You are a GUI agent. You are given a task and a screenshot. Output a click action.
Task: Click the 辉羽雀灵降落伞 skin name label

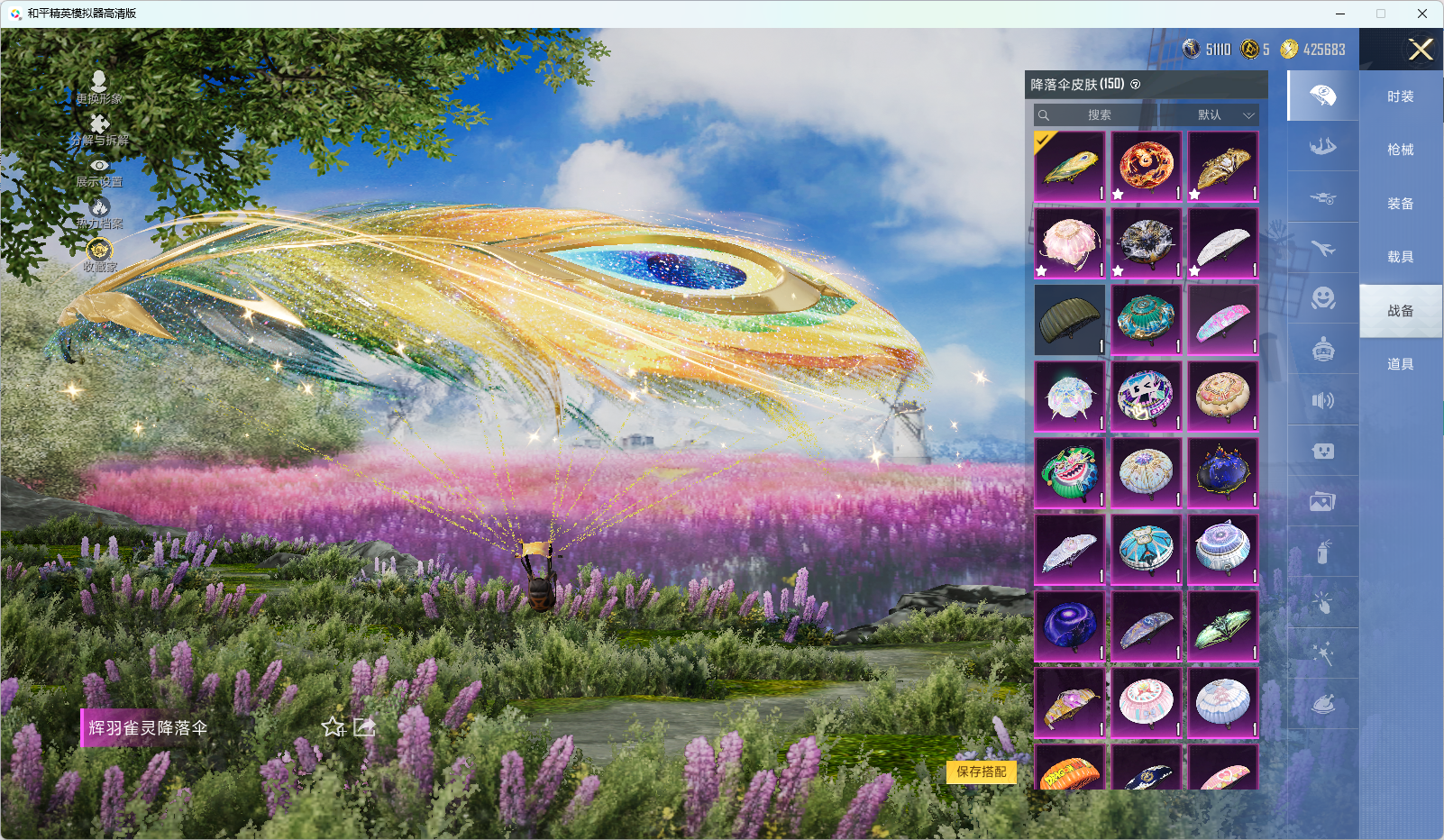pos(148,727)
